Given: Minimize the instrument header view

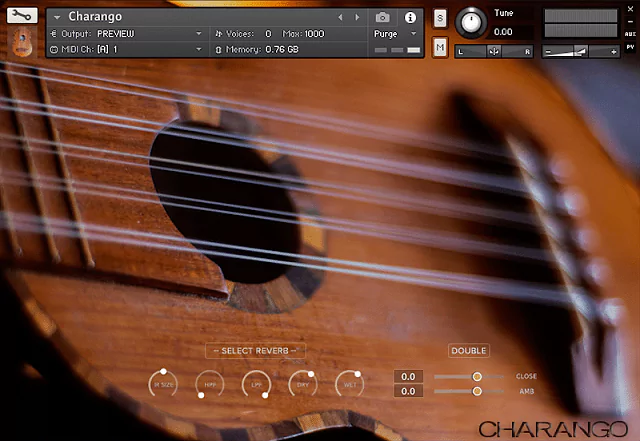Looking at the screenshot, I should point(630,22).
